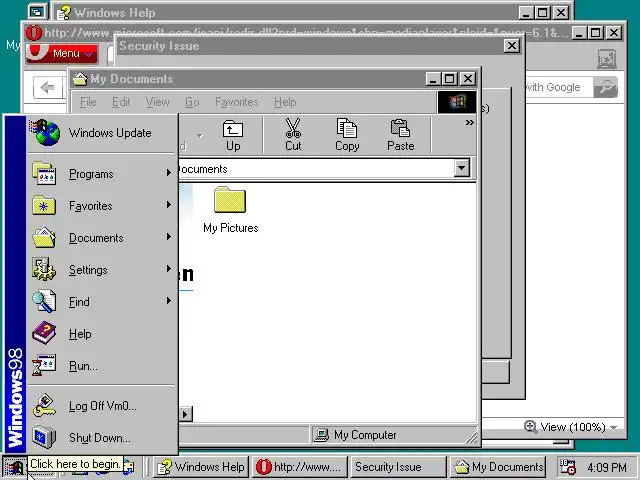This screenshot has width=640, height=480.
Task: Launch the Run dialog
Action: point(102,366)
